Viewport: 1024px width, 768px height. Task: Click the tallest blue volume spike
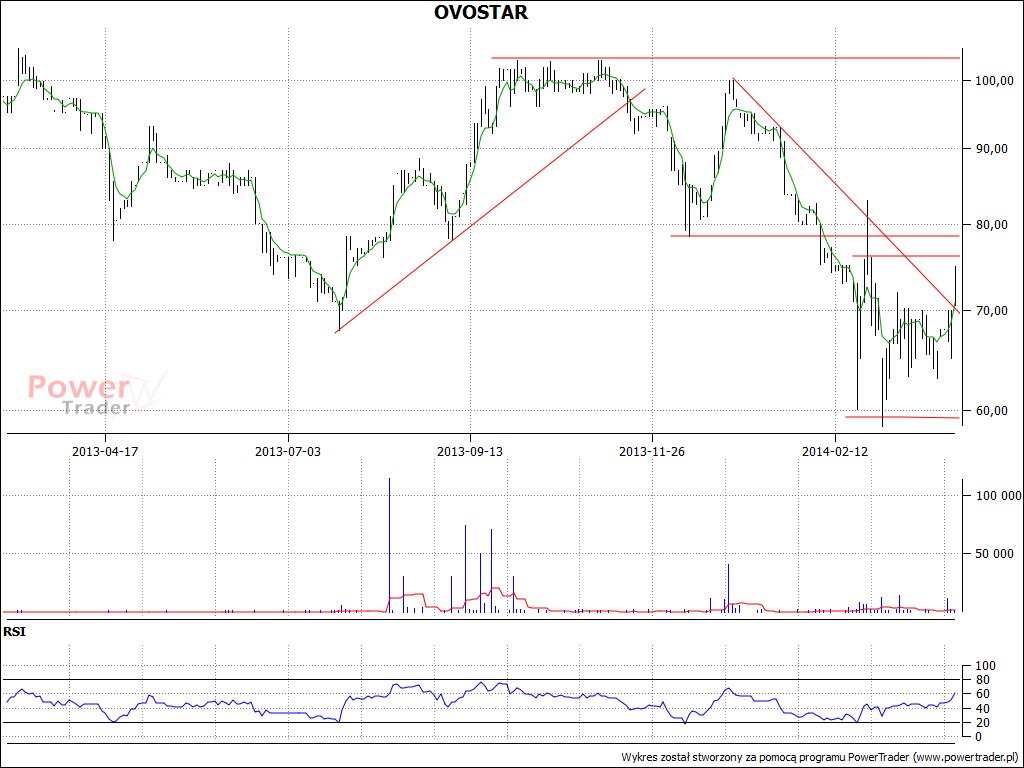(x=389, y=545)
